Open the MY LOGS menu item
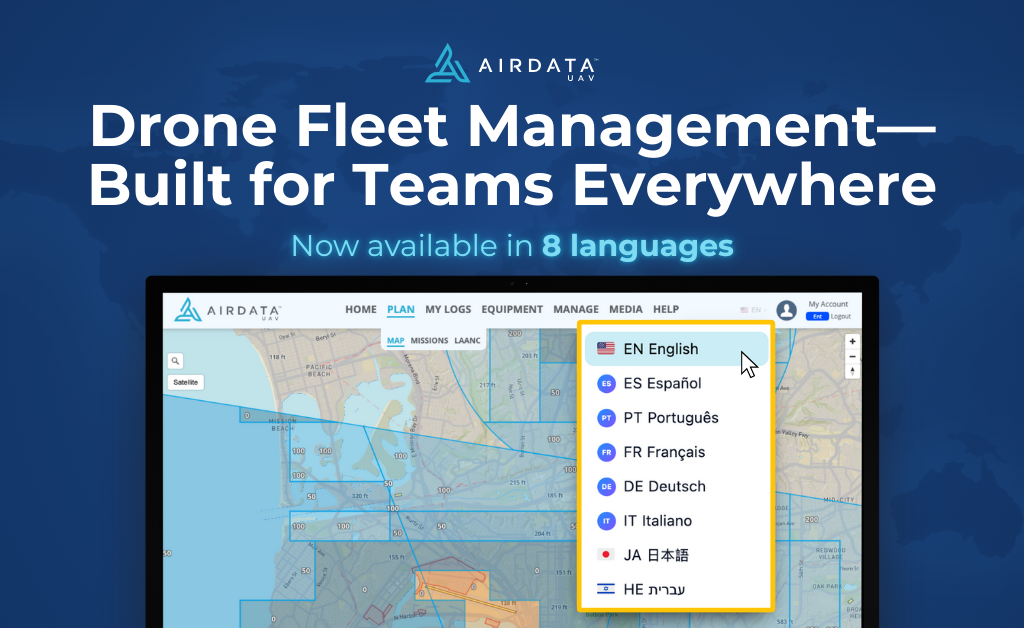Screen dimensions: 1024x628 pyautogui.click(x=448, y=310)
